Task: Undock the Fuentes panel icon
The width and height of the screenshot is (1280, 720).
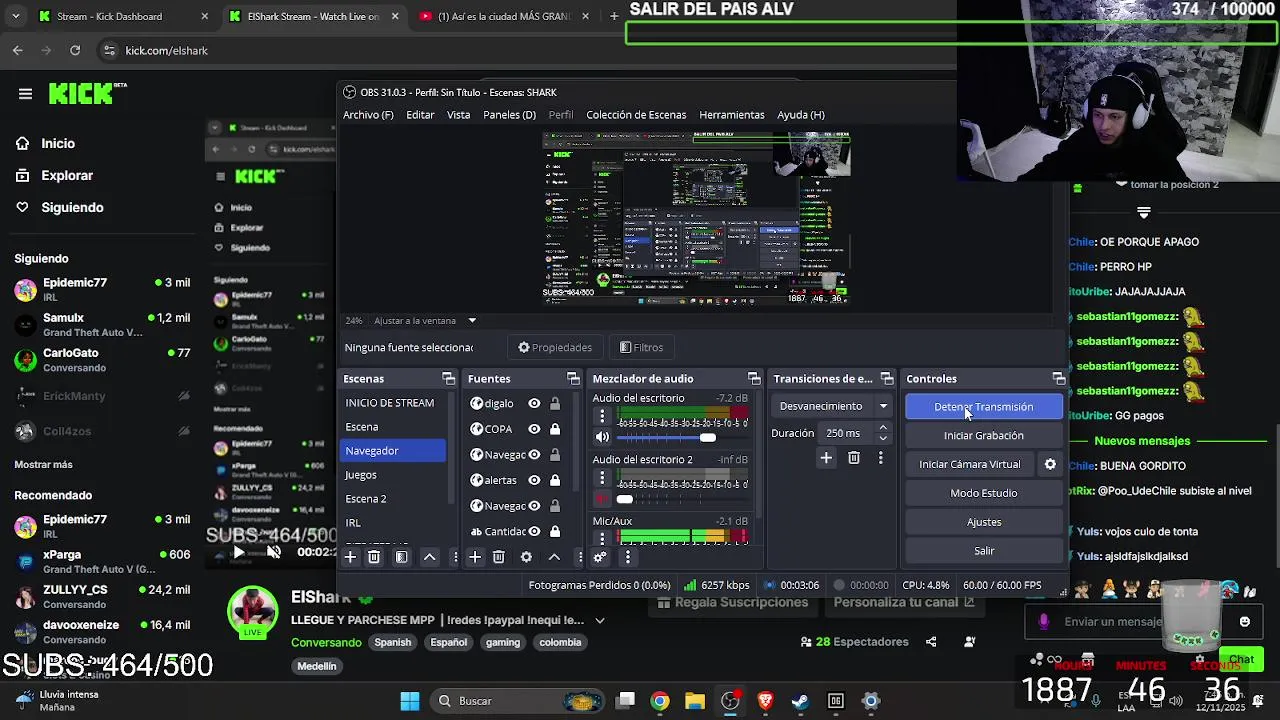Action: click(x=573, y=378)
